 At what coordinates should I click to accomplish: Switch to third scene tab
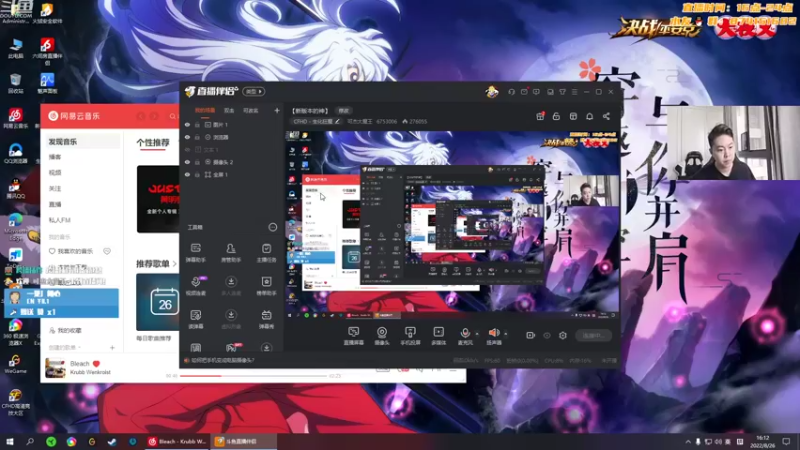pyautogui.click(x=251, y=110)
